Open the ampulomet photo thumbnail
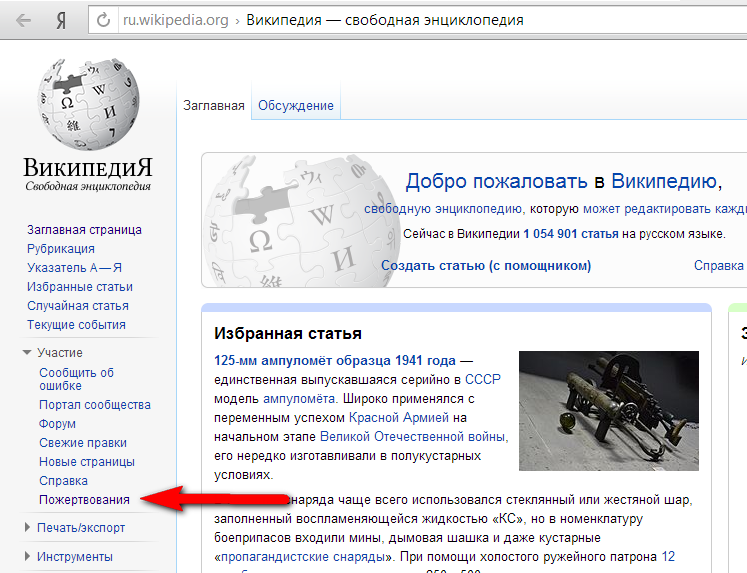The image size is (747, 573). click(x=609, y=411)
